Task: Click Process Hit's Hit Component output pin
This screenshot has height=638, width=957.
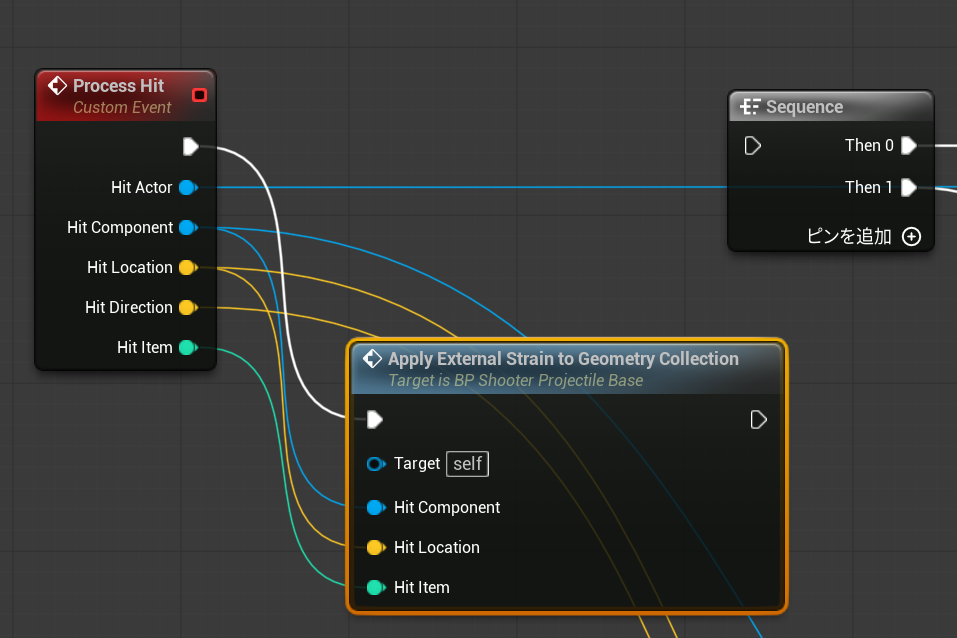Action: 187,227
